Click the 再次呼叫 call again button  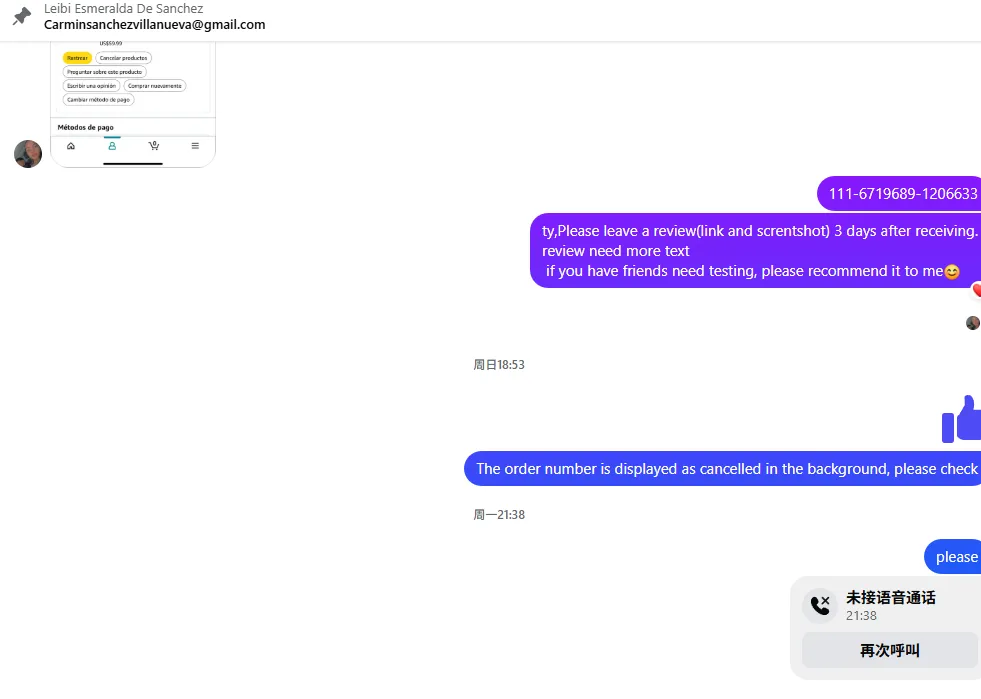890,650
